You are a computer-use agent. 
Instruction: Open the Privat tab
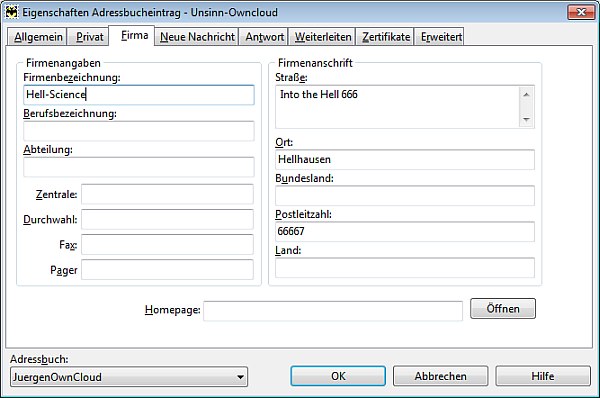(x=89, y=37)
